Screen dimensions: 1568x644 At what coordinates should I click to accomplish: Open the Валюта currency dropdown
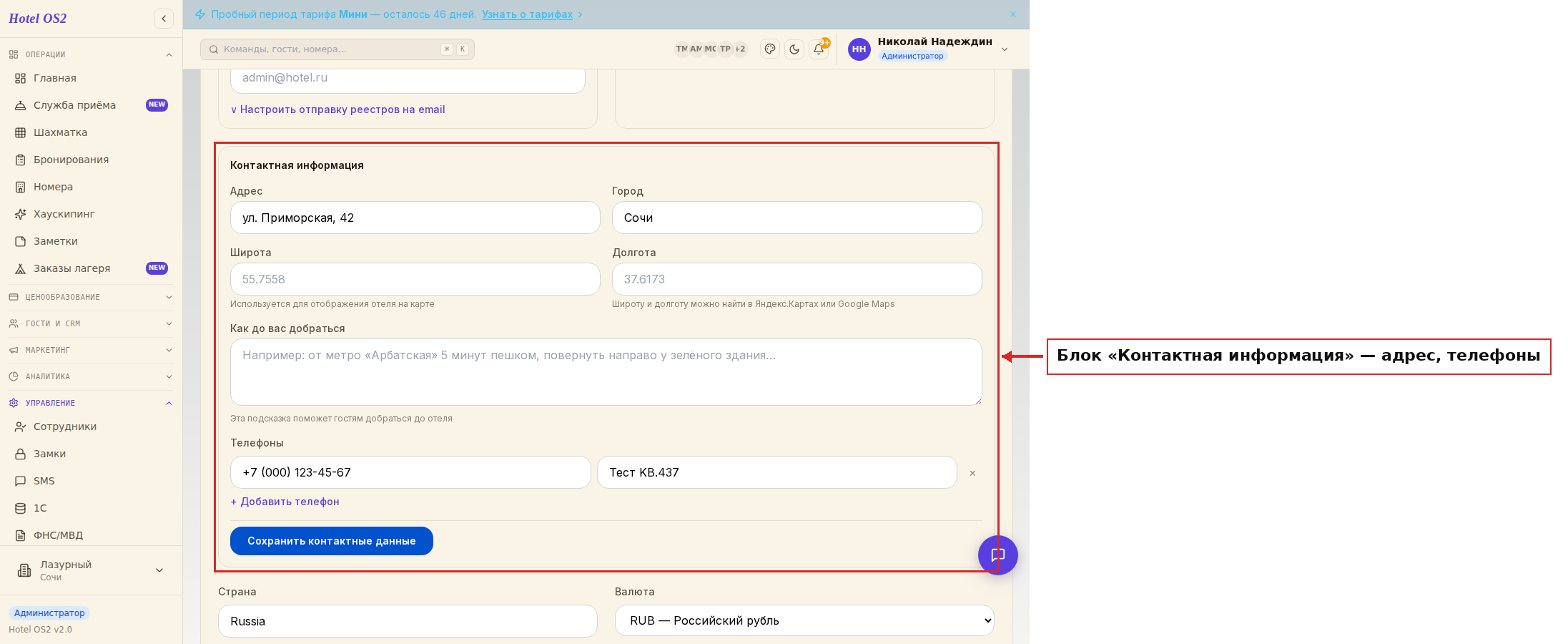point(804,620)
